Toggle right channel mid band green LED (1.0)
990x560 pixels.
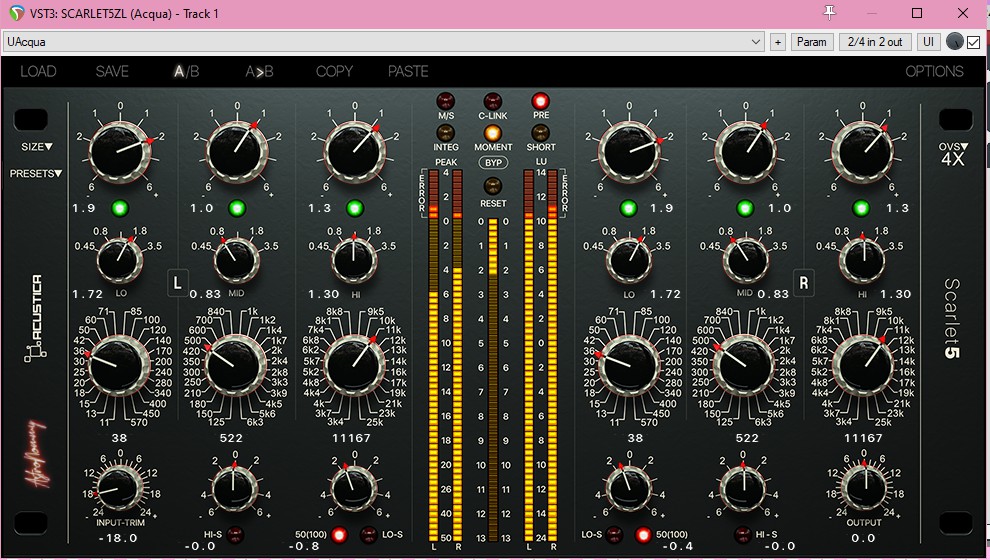[x=745, y=208]
